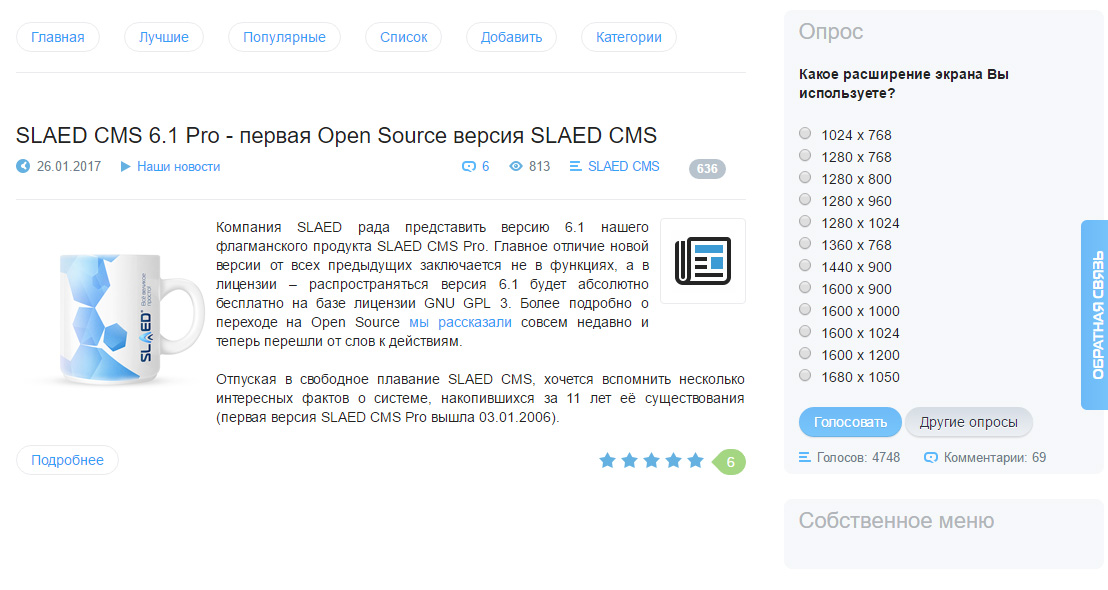Rate article with first star
Screen dimensions: 1108x590
[x=607, y=461]
